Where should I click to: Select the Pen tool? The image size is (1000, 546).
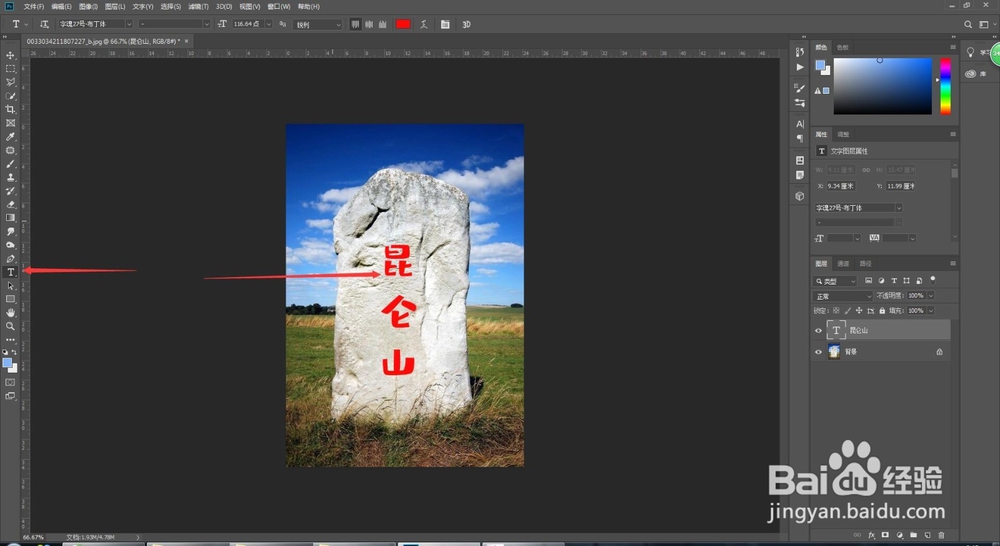(x=10, y=258)
